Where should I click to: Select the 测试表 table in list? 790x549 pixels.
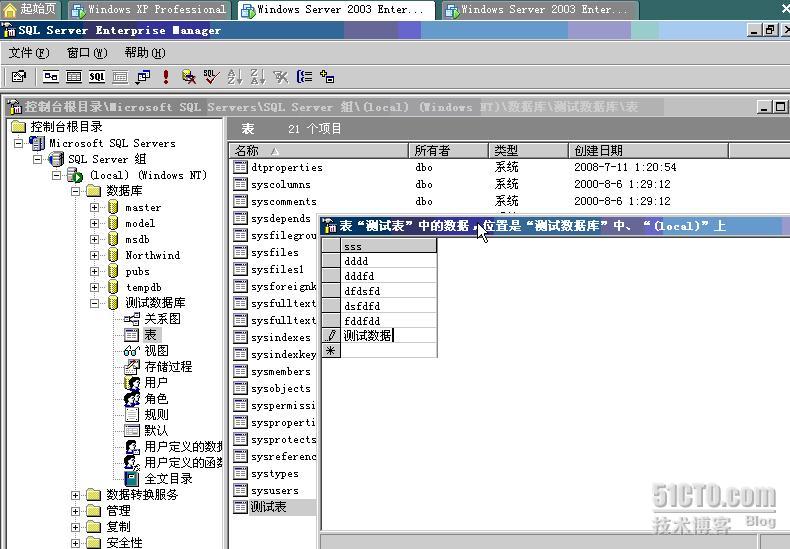point(268,507)
